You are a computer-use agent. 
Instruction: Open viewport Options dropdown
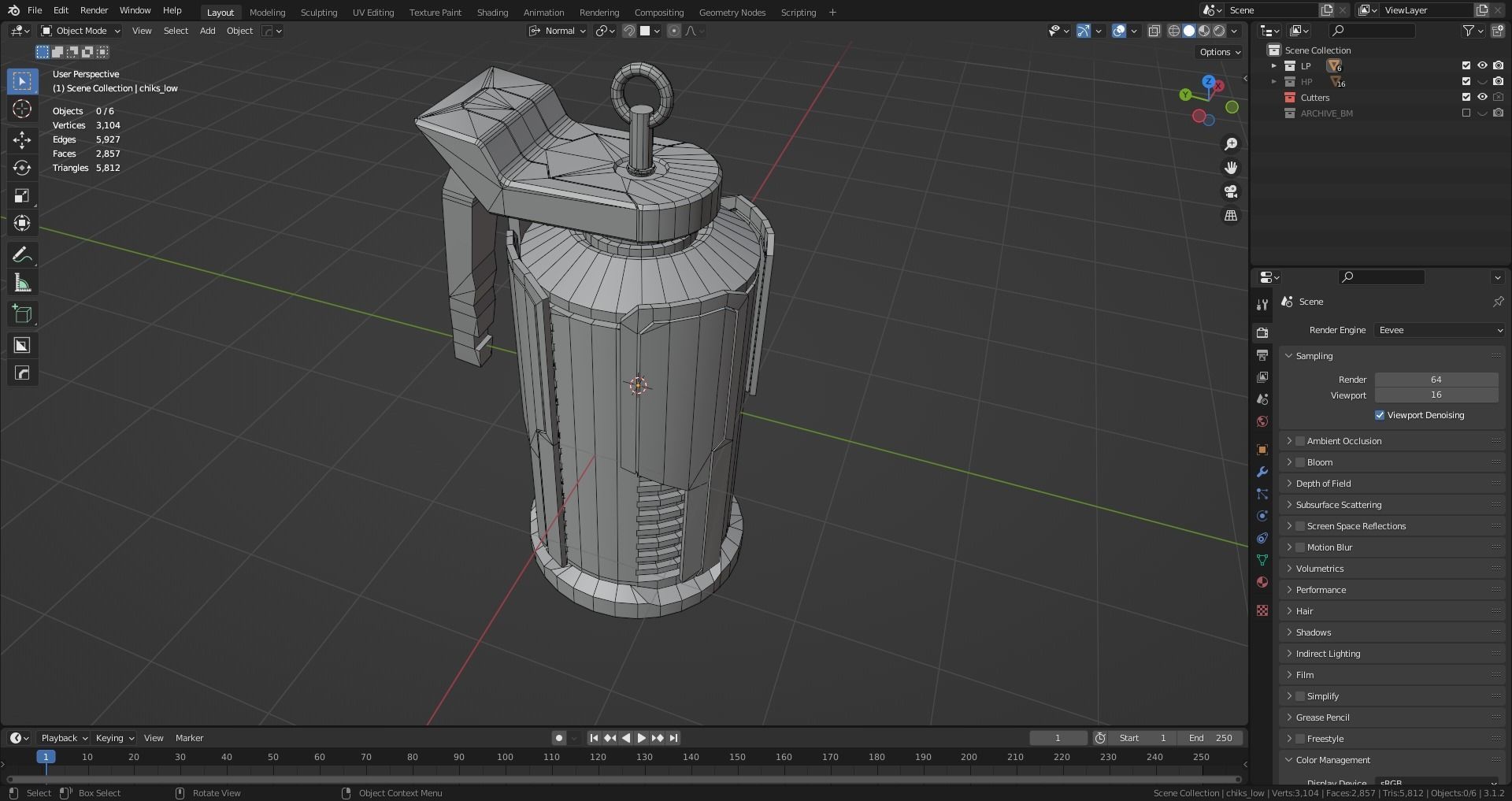click(1219, 52)
